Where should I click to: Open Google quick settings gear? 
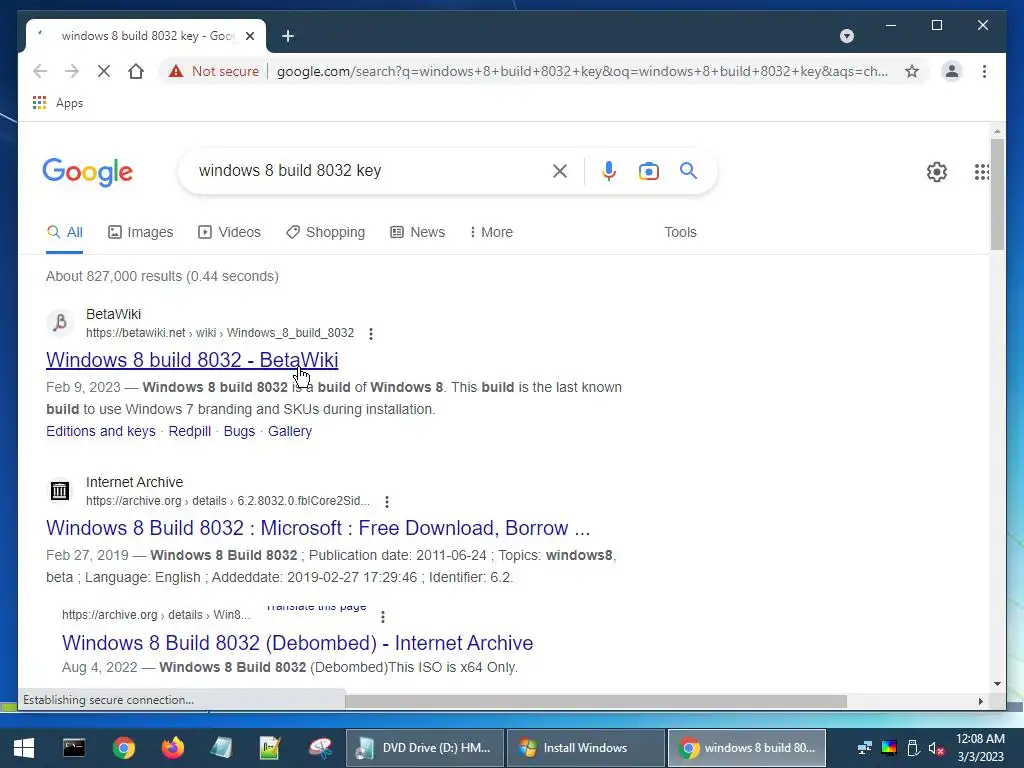936,172
